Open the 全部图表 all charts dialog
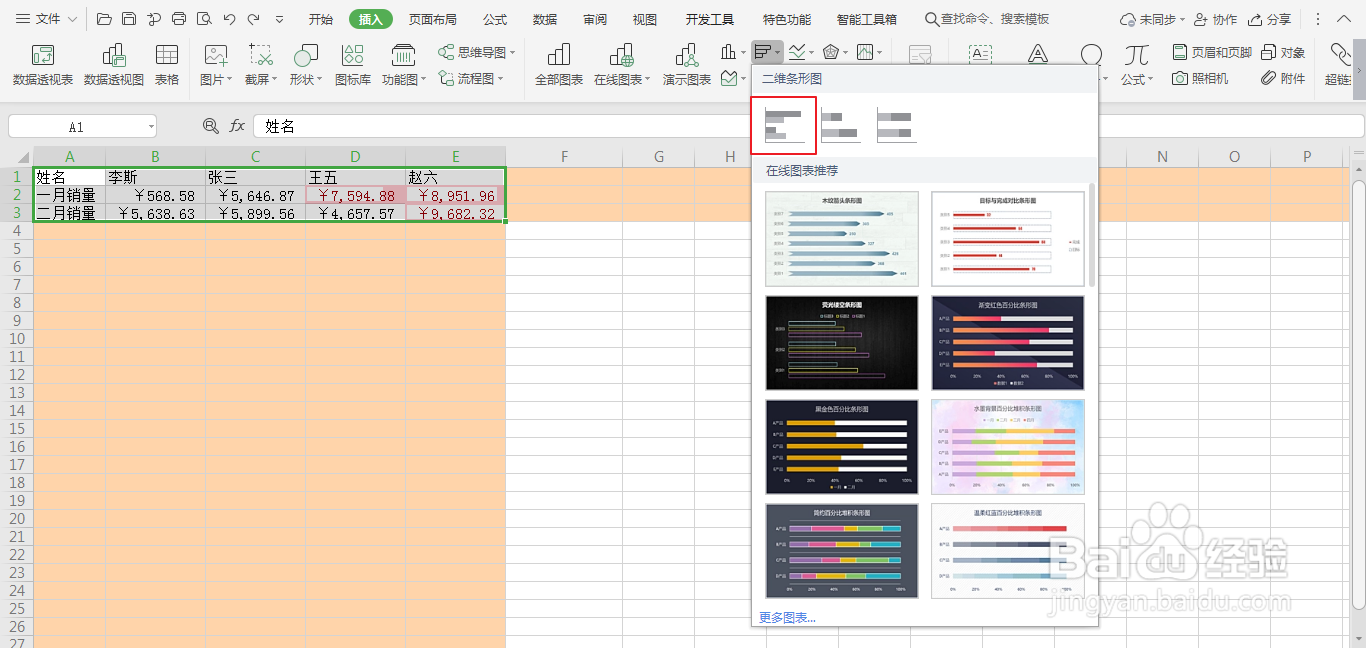The height and width of the screenshot is (648, 1366). (559, 65)
